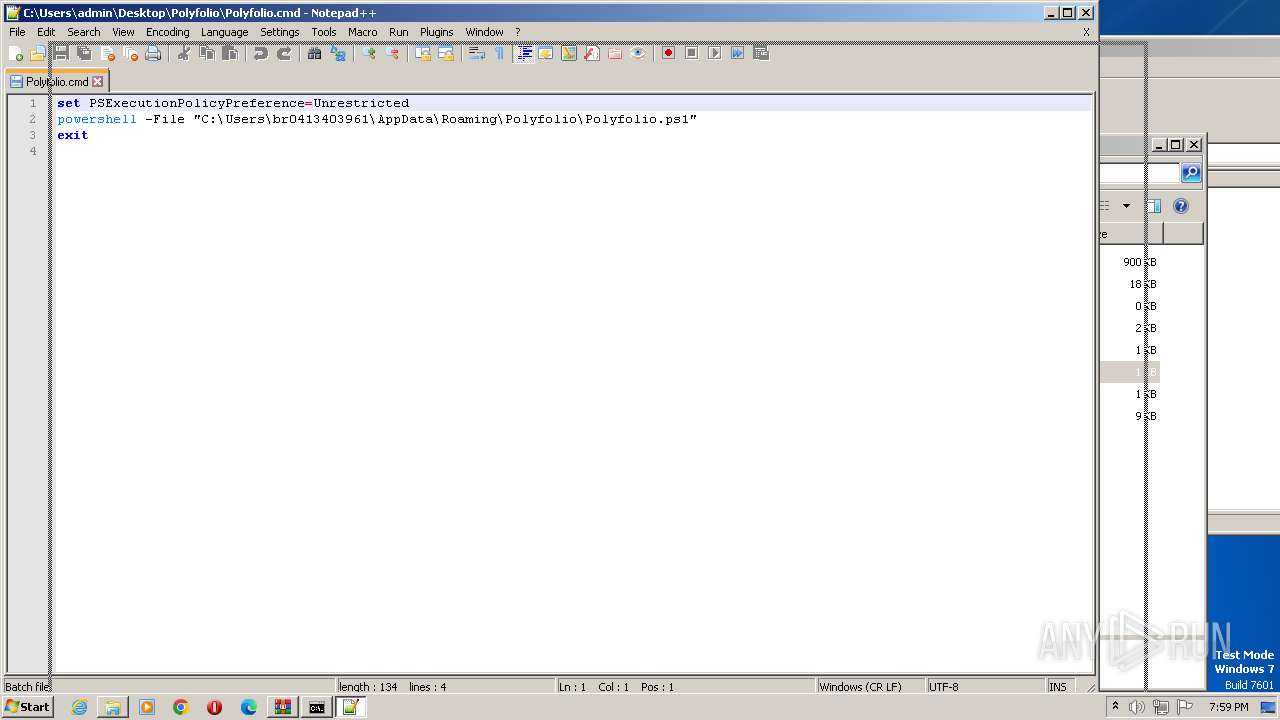
Task: Copy selection using toolbar icon
Action: click(x=207, y=53)
